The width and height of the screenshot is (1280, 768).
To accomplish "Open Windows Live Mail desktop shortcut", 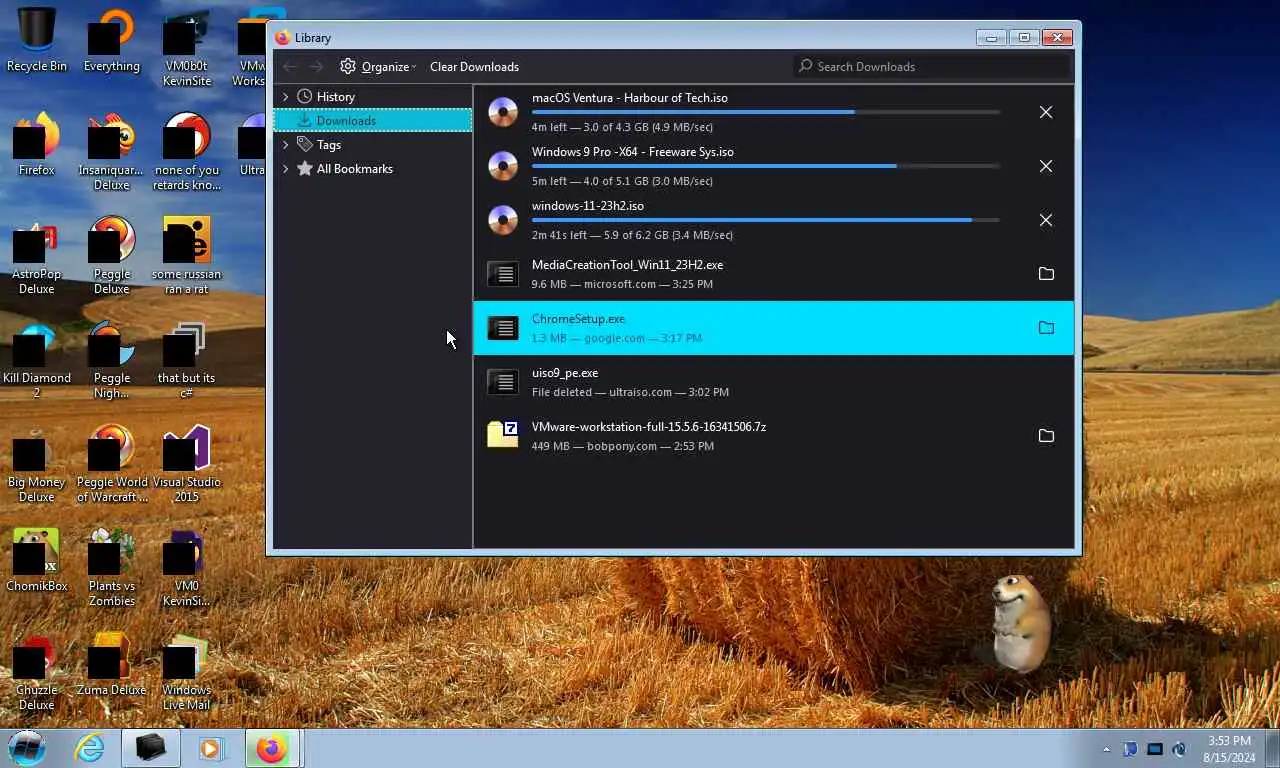I will coord(186,672).
